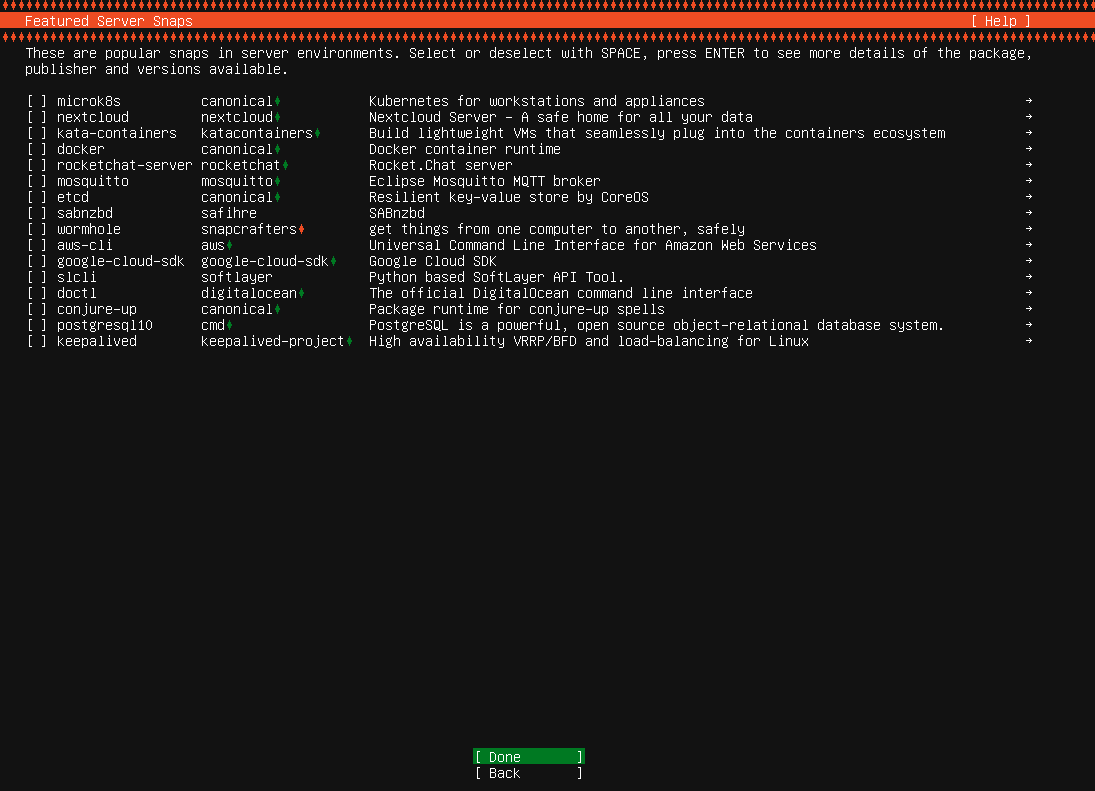Click the verified badge after google-cloud-sdk publisher
Screen dimensions: 1095x791
tap(334, 262)
